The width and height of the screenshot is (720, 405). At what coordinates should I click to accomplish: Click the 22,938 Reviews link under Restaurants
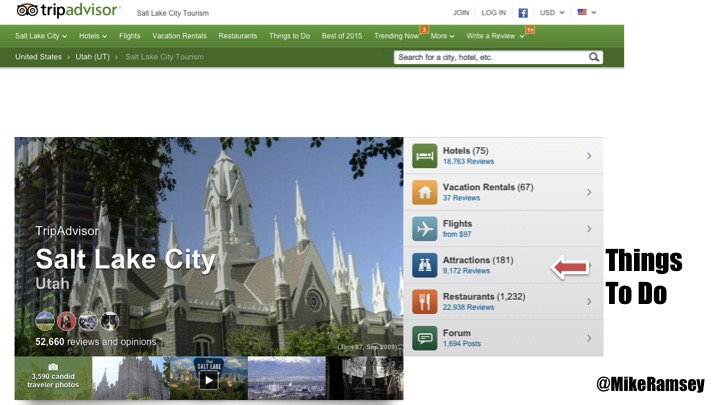[468, 307]
